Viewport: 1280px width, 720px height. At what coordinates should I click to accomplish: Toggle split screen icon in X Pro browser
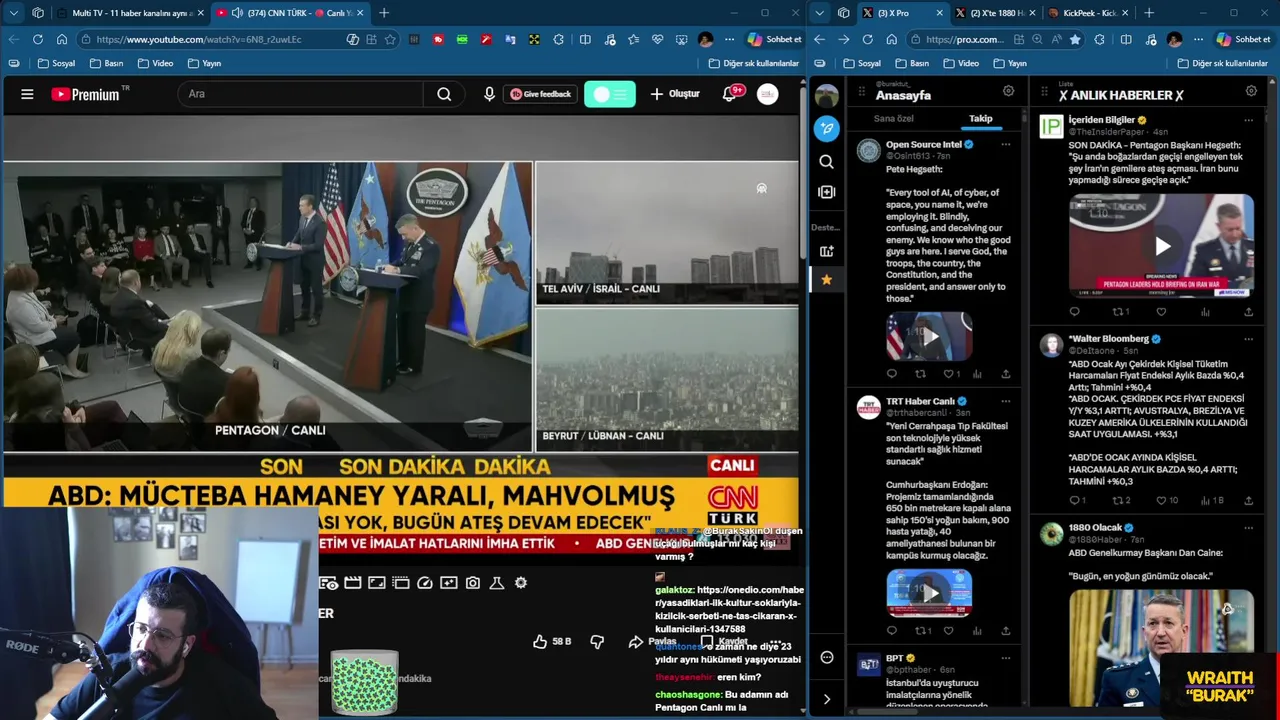tap(1126, 39)
